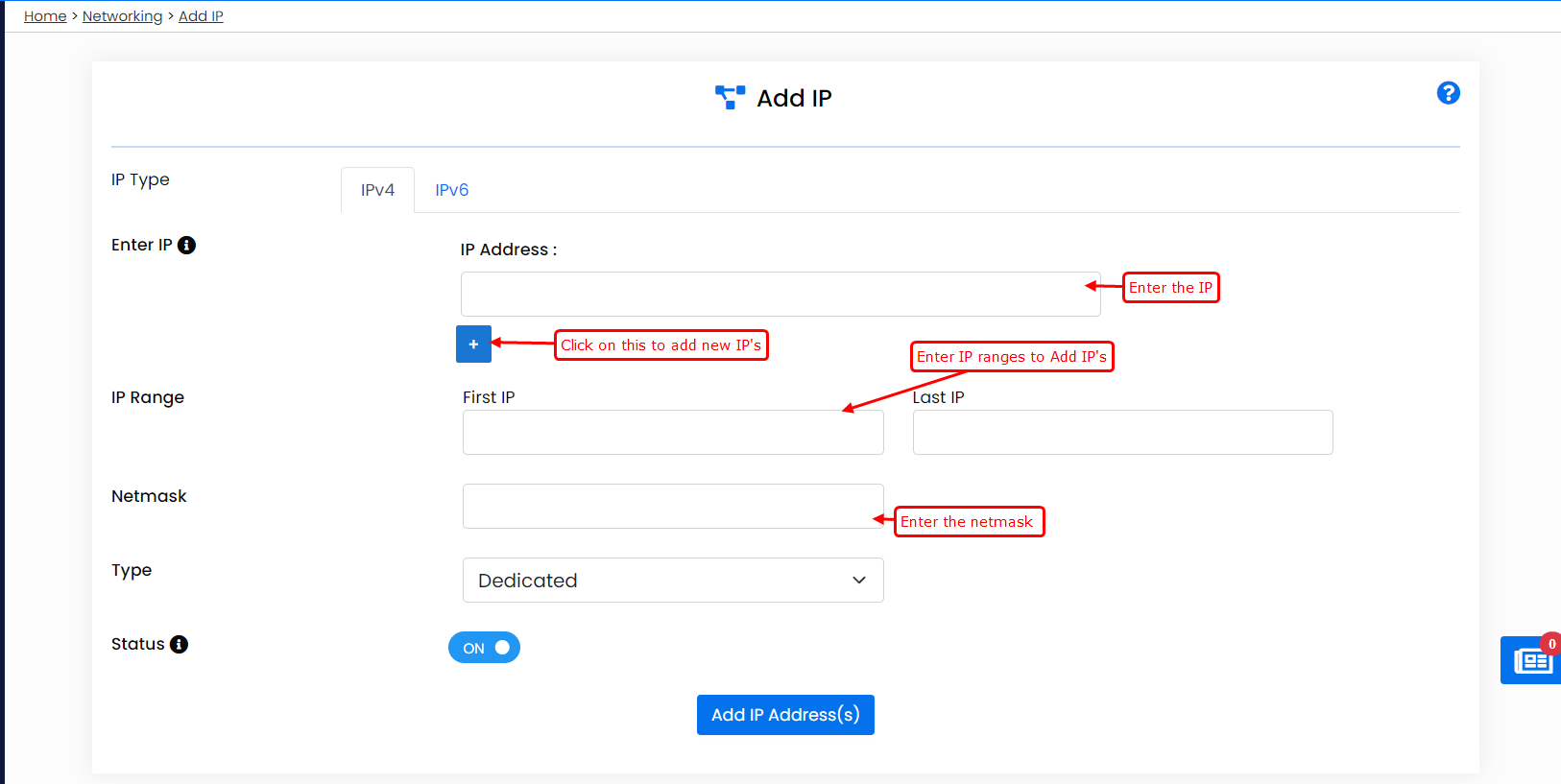Click into the Last IP field
Screen dimensions: 1561x784
pyautogui.click(x=1122, y=433)
